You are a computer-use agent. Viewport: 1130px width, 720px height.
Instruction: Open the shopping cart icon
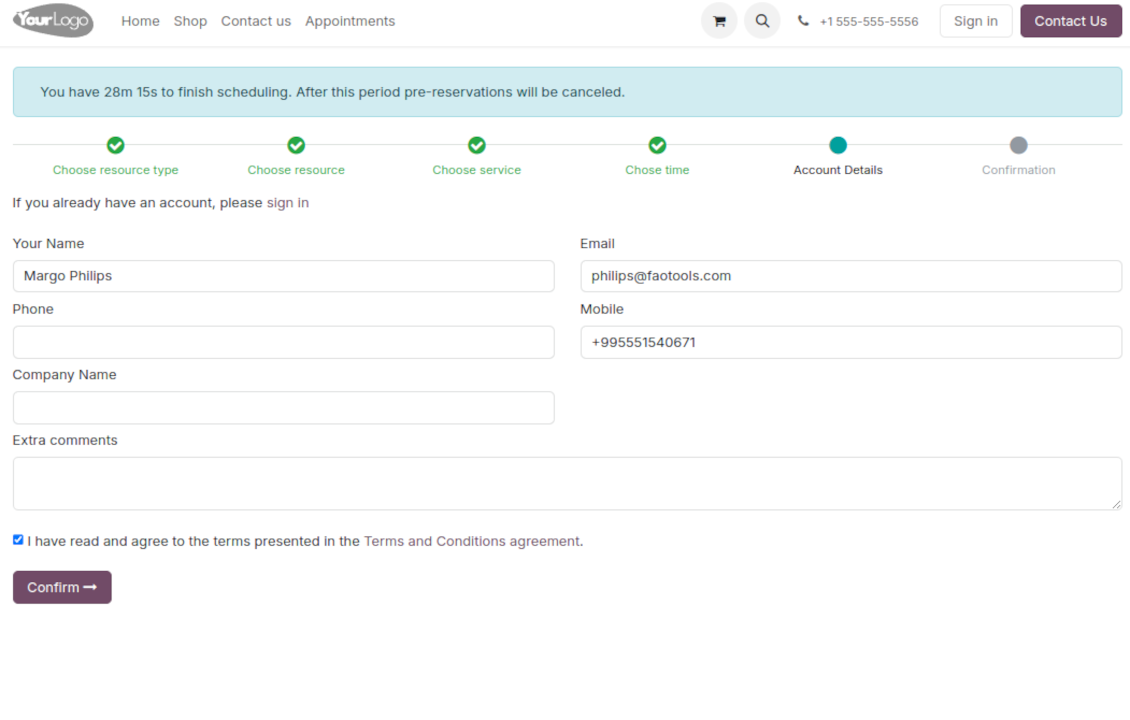[718, 21]
